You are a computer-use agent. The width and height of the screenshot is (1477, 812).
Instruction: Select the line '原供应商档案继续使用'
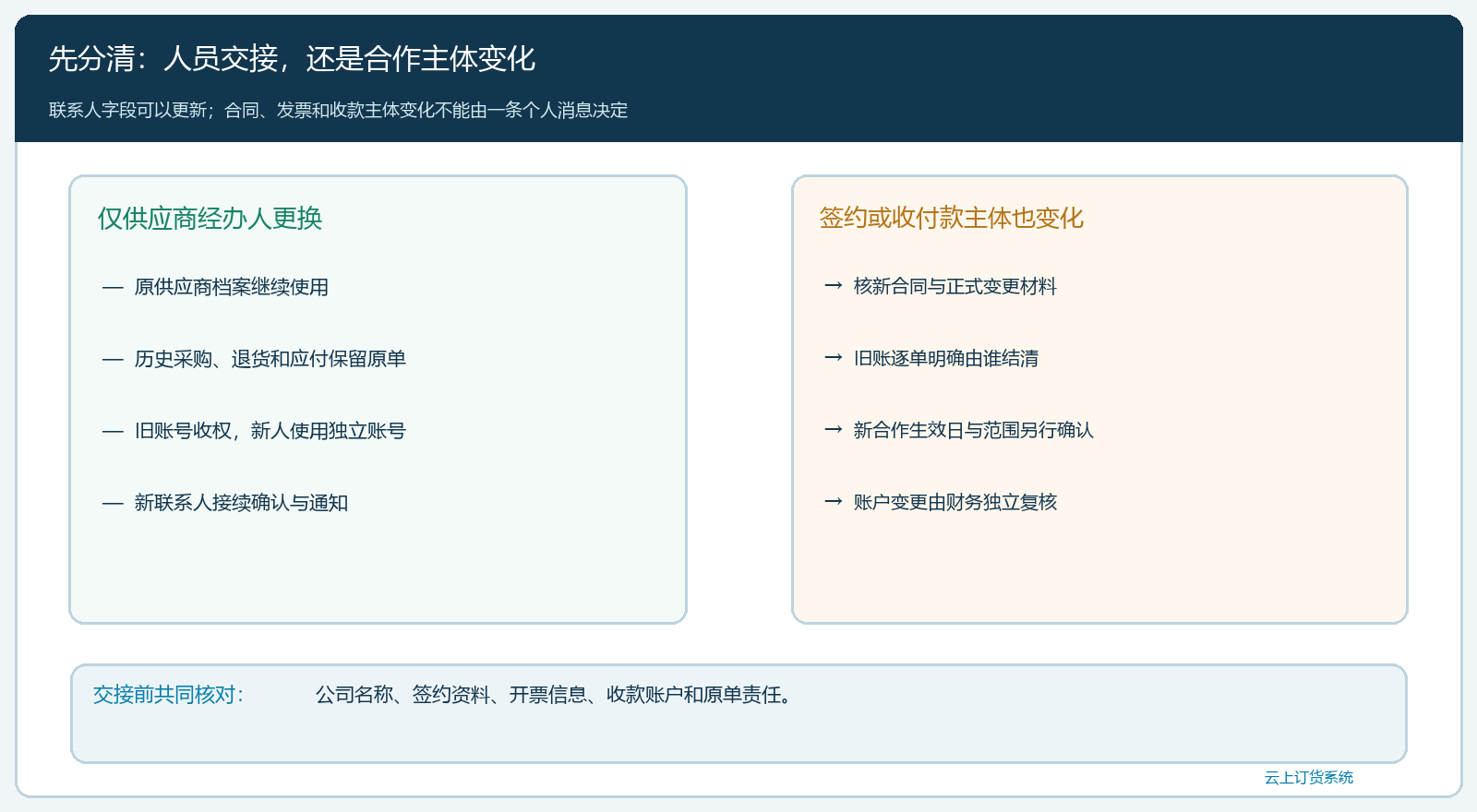pos(231,287)
